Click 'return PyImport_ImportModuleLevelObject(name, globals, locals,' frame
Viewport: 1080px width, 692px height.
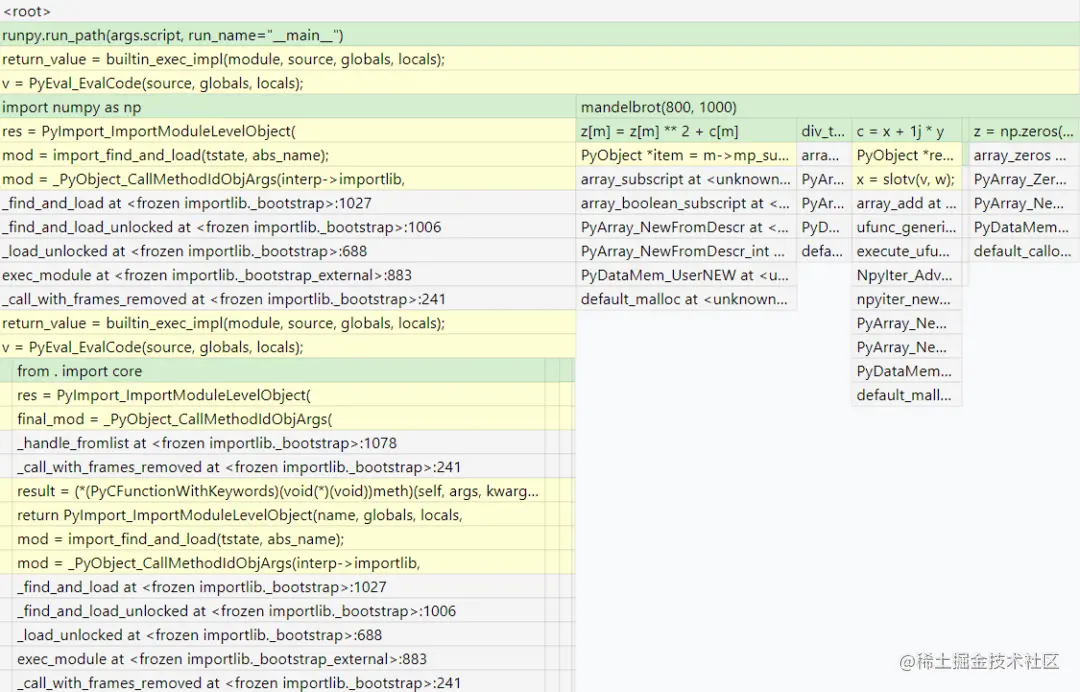(278, 515)
